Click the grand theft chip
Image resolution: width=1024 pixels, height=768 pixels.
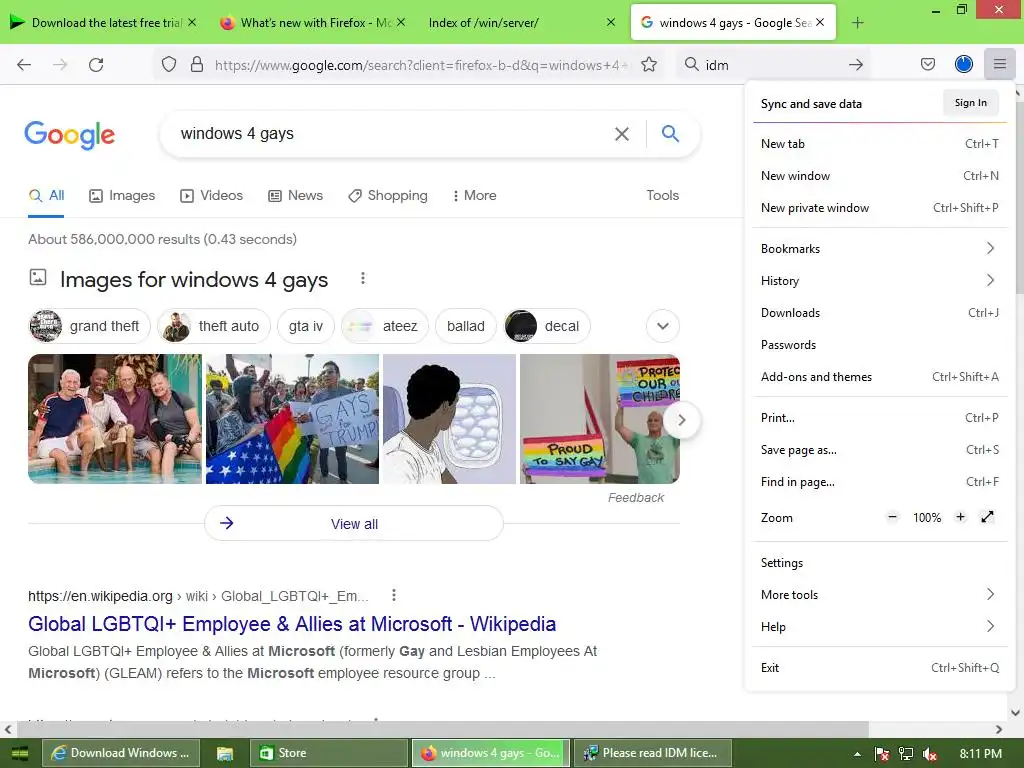[x=90, y=326]
